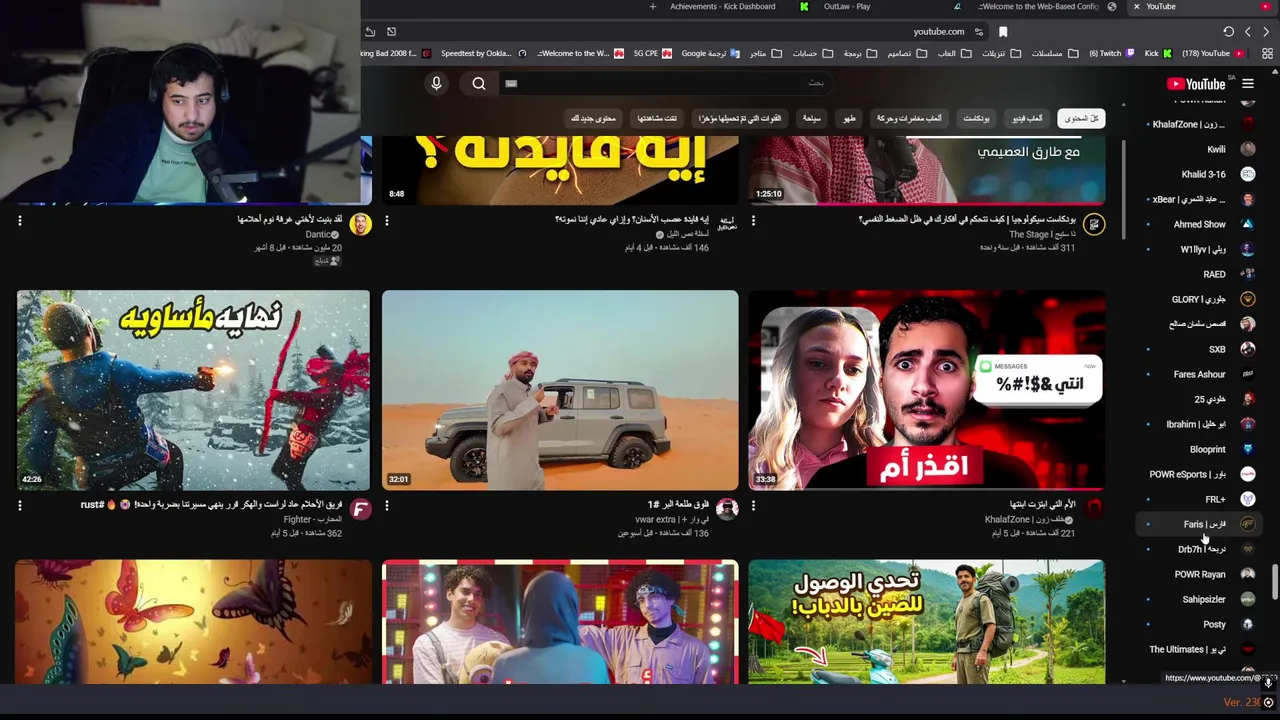Click the FRL+ channel avatar icon
Screen dimensions: 1280x720
[x=1247, y=499]
